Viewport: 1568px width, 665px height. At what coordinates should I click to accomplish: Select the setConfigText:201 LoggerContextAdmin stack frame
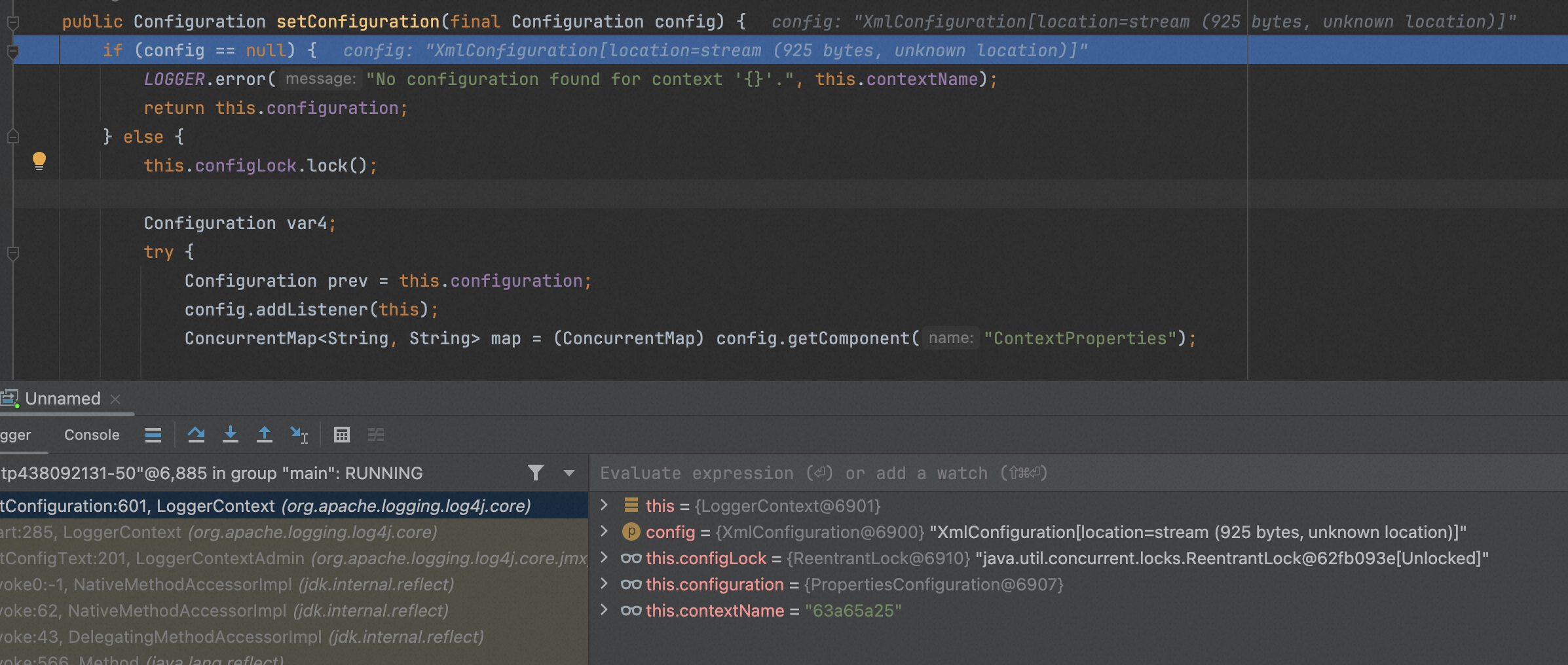tap(294, 558)
